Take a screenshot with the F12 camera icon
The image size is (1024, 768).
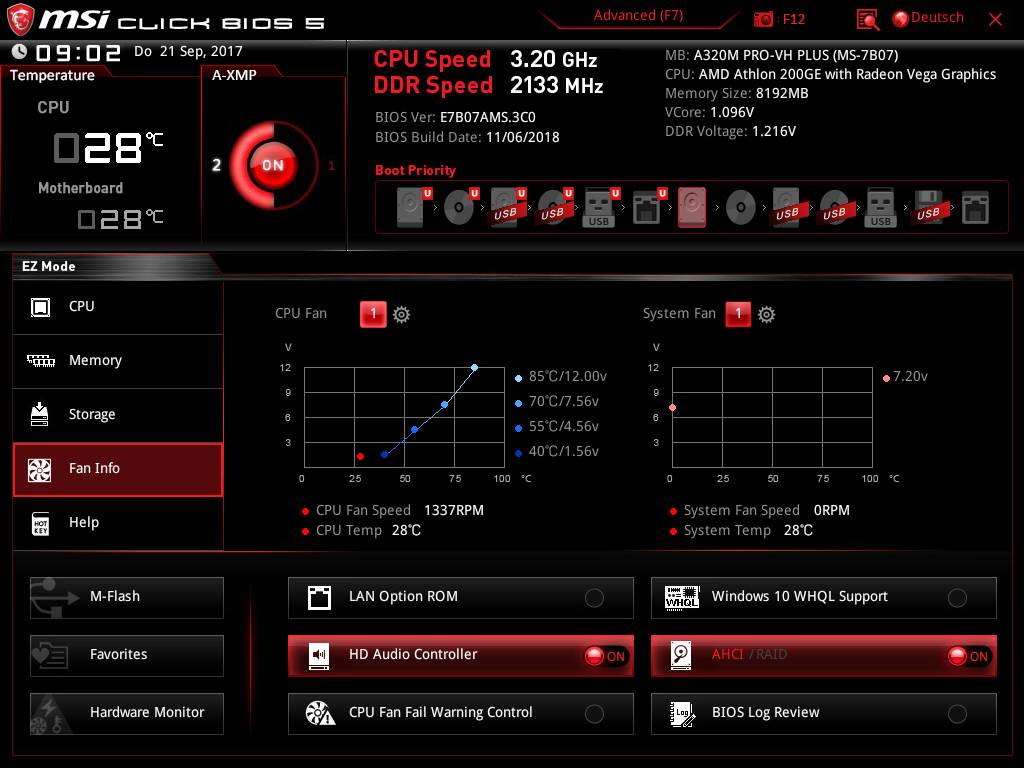[x=763, y=20]
